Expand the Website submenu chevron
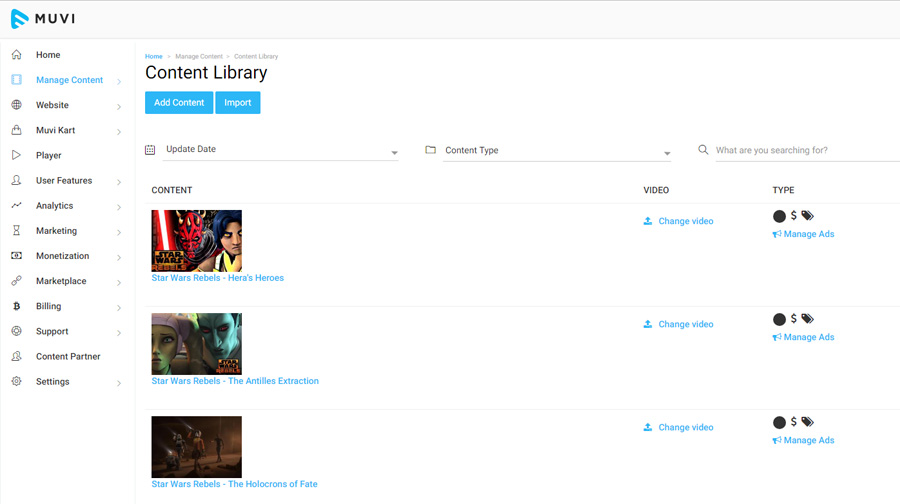This screenshot has width=900, height=504. [x=119, y=107]
